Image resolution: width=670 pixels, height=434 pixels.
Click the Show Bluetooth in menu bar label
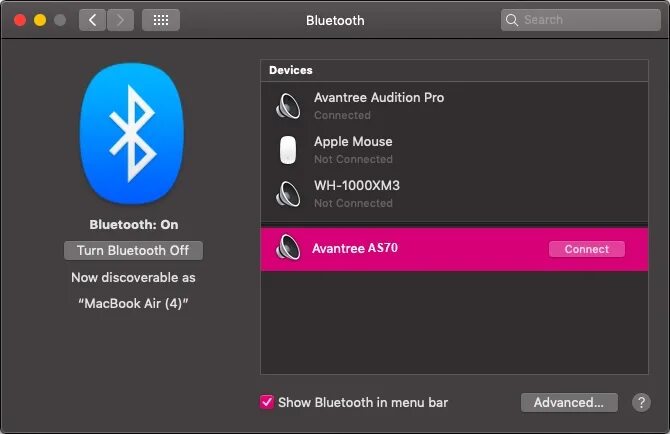pyautogui.click(x=363, y=402)
